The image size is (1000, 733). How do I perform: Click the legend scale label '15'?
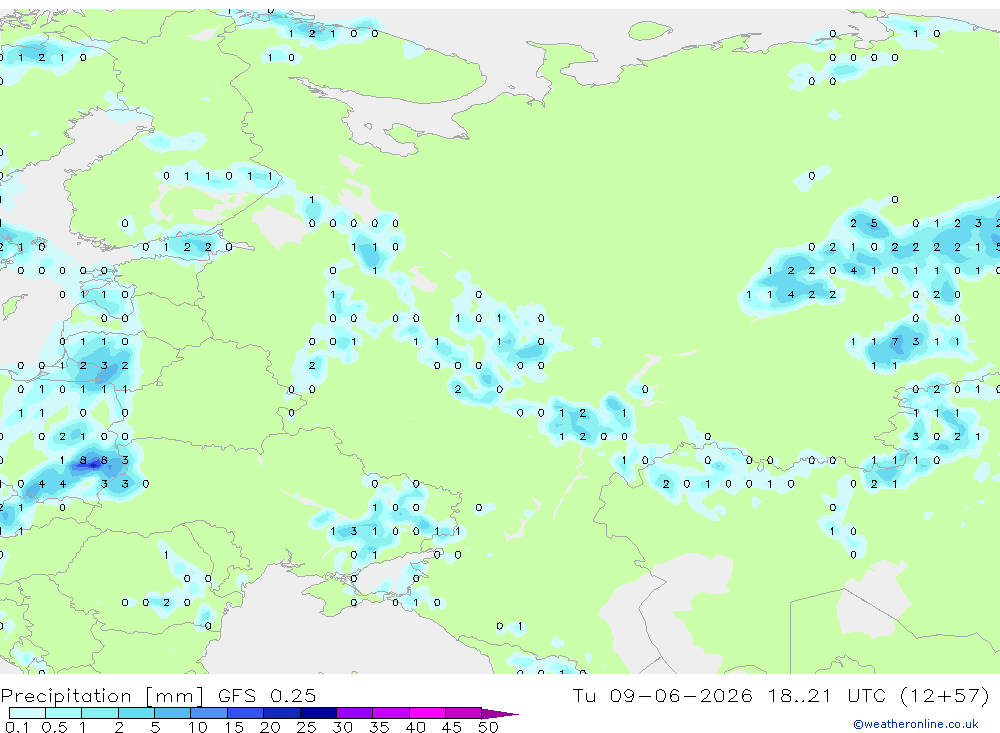(234, 727)
